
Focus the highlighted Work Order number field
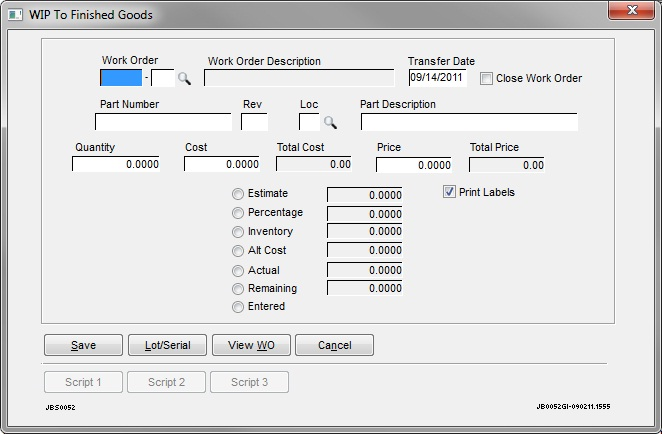[x=121, y=78]
